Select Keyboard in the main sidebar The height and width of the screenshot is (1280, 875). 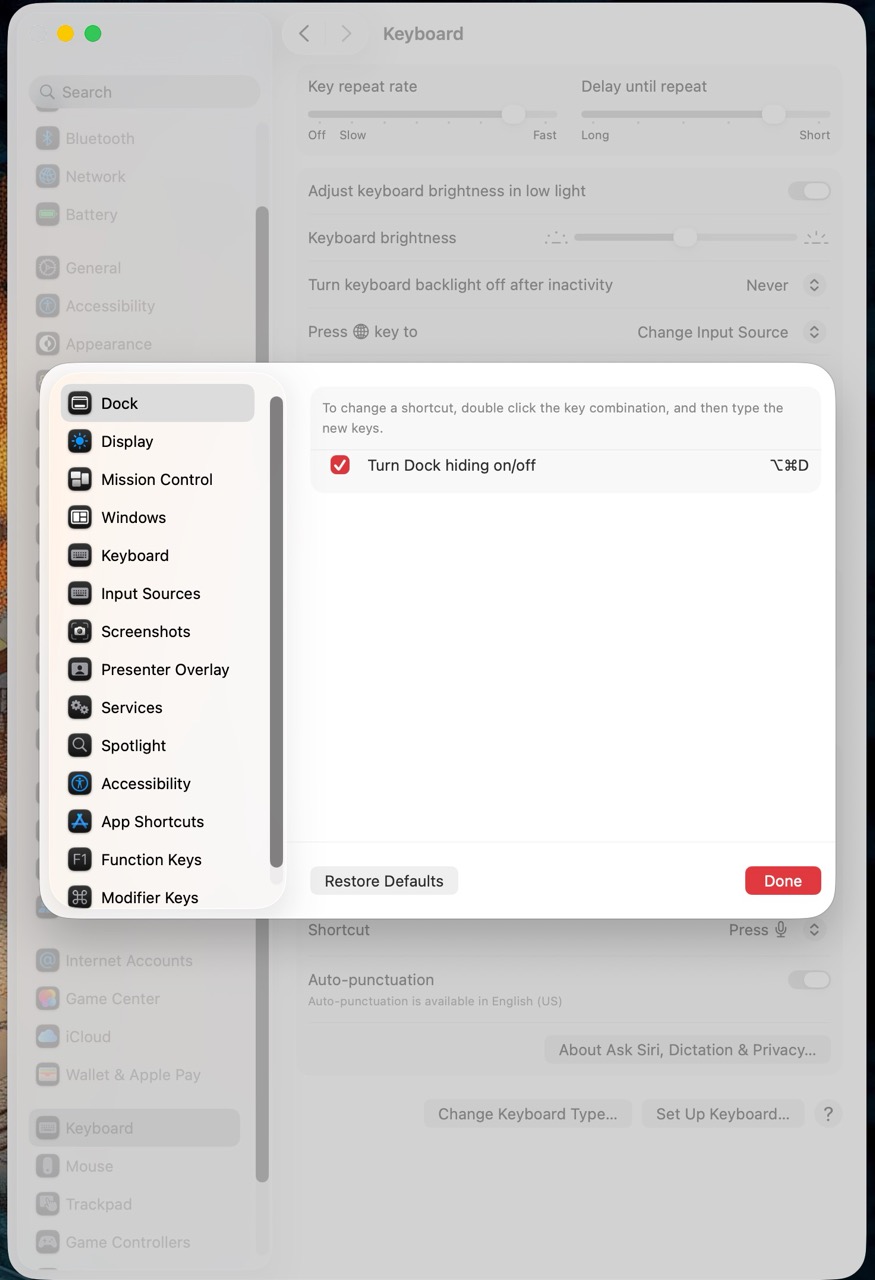(134, 1128)
